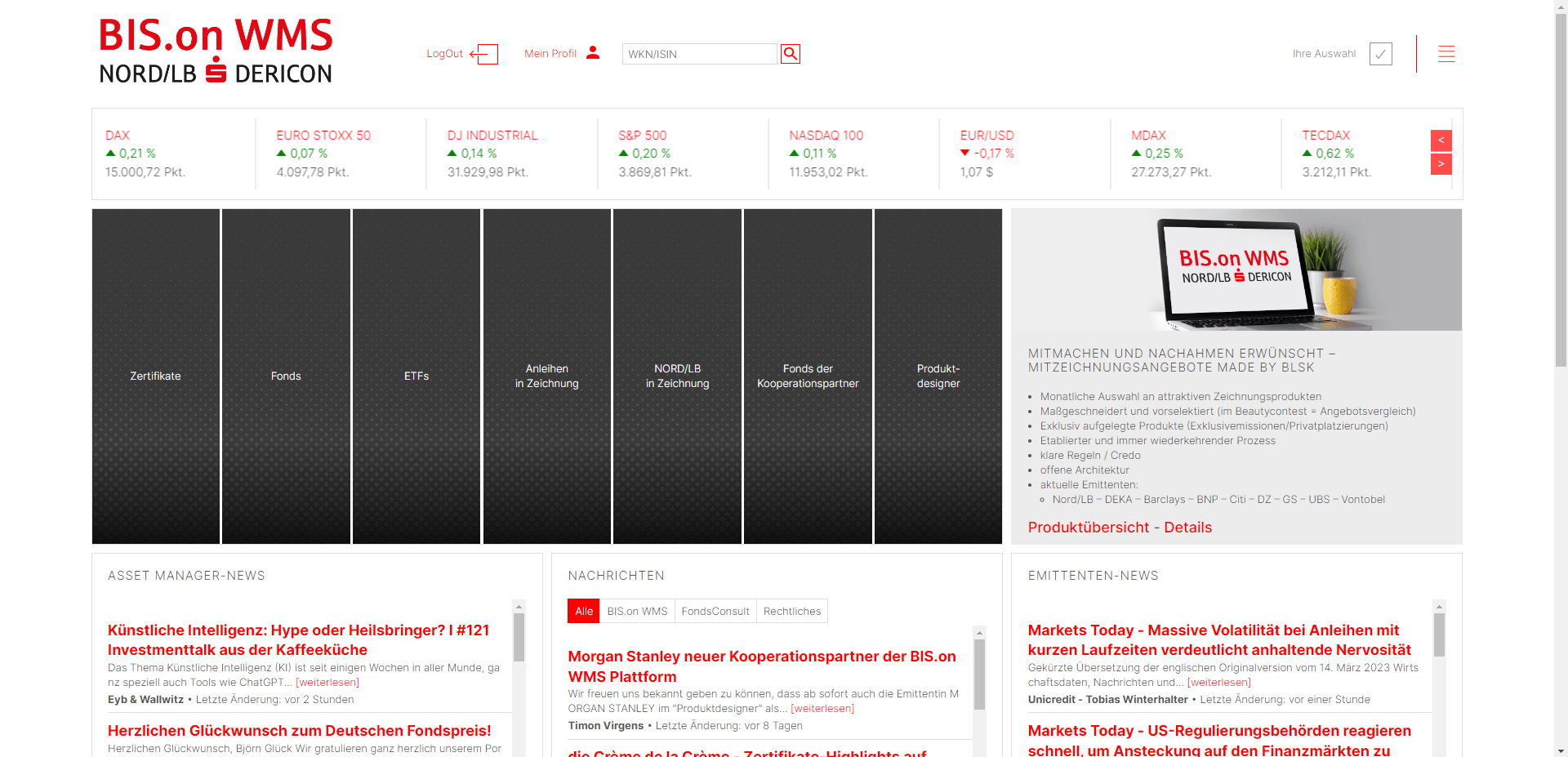Viewport: 1568px width, 757px height.
Task: Open the NORD/LB in Zeichnung tile
Action: tap(677, 376)
